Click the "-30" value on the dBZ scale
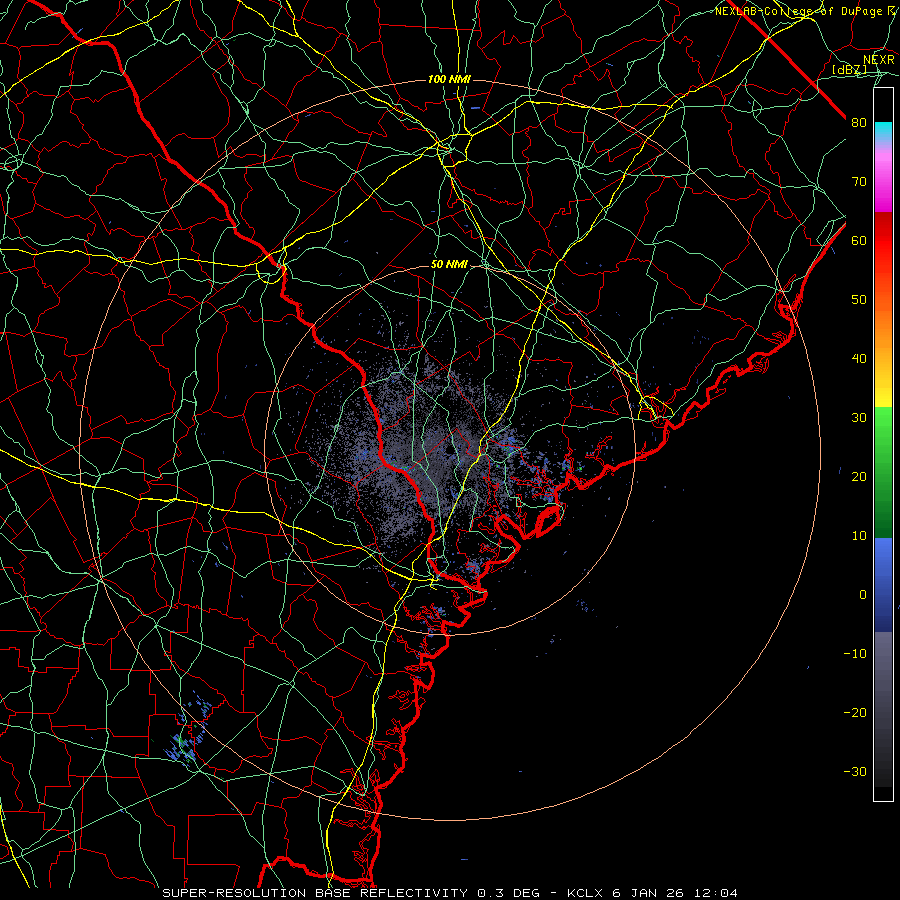The width and height of the screenshot is (900, 900). tap(855, 771)
